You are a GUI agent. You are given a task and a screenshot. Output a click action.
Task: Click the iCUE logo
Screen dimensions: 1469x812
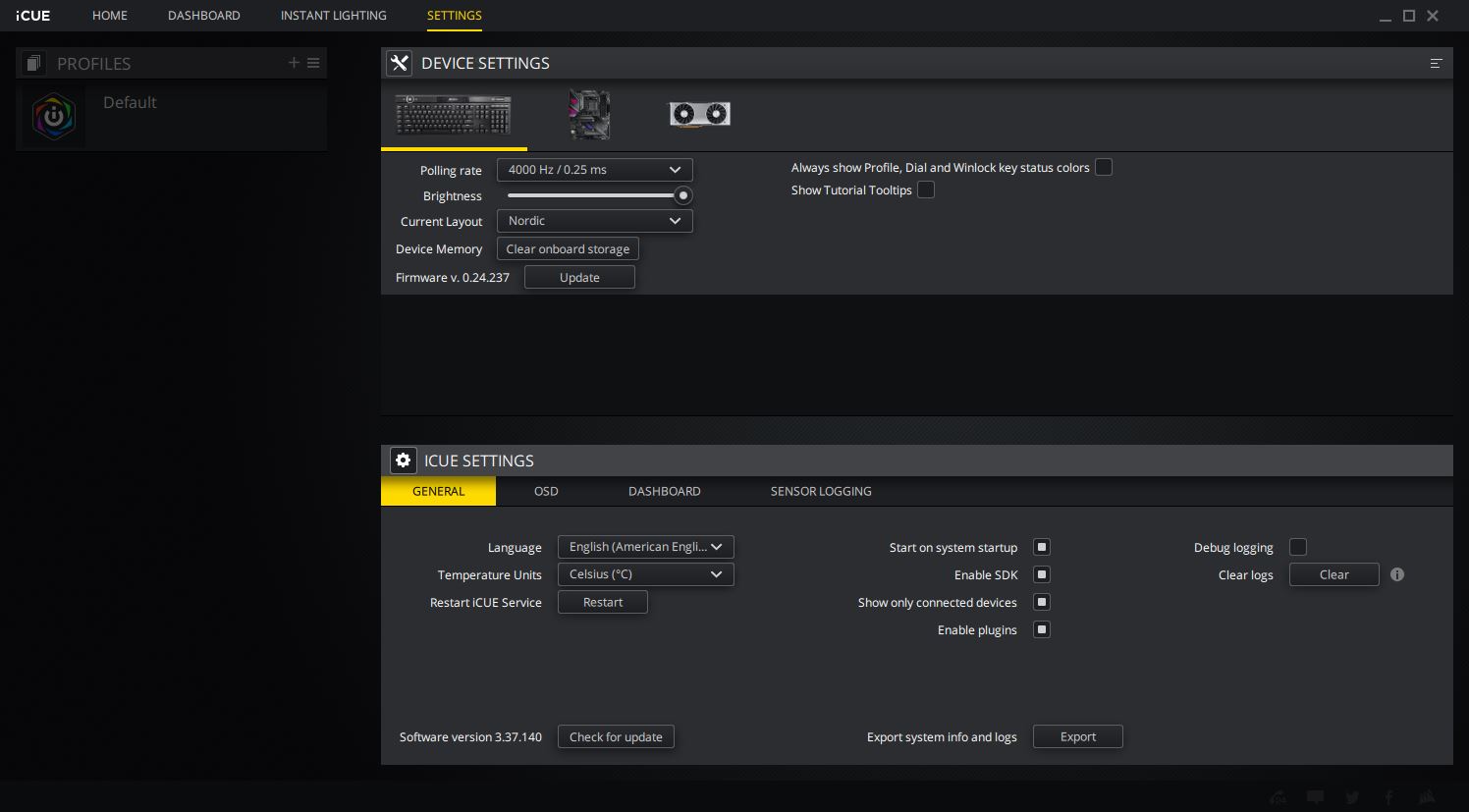[x=32, y=16]
